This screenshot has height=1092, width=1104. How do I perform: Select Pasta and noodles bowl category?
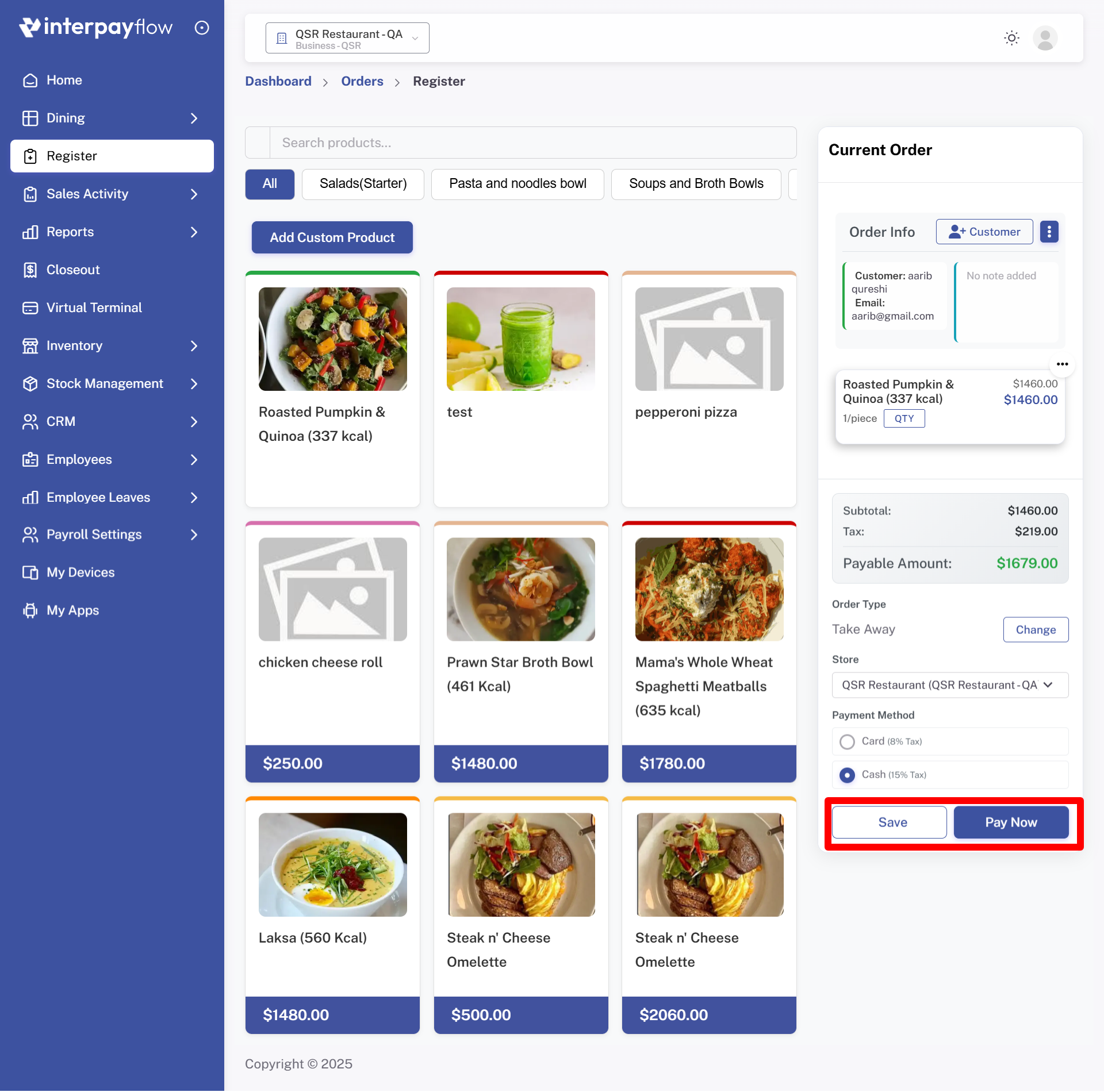pyautogui.click(x=517, y=184)
